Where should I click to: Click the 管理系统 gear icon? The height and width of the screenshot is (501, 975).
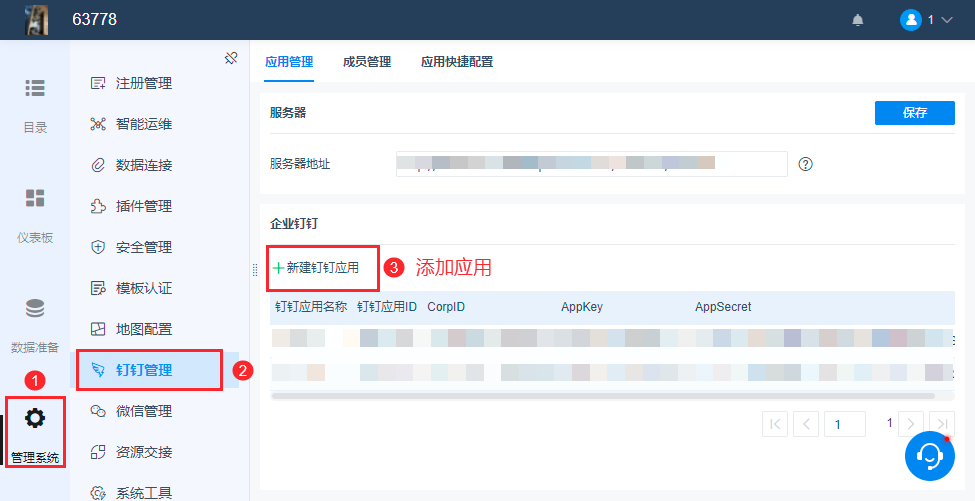coord(35,418)
